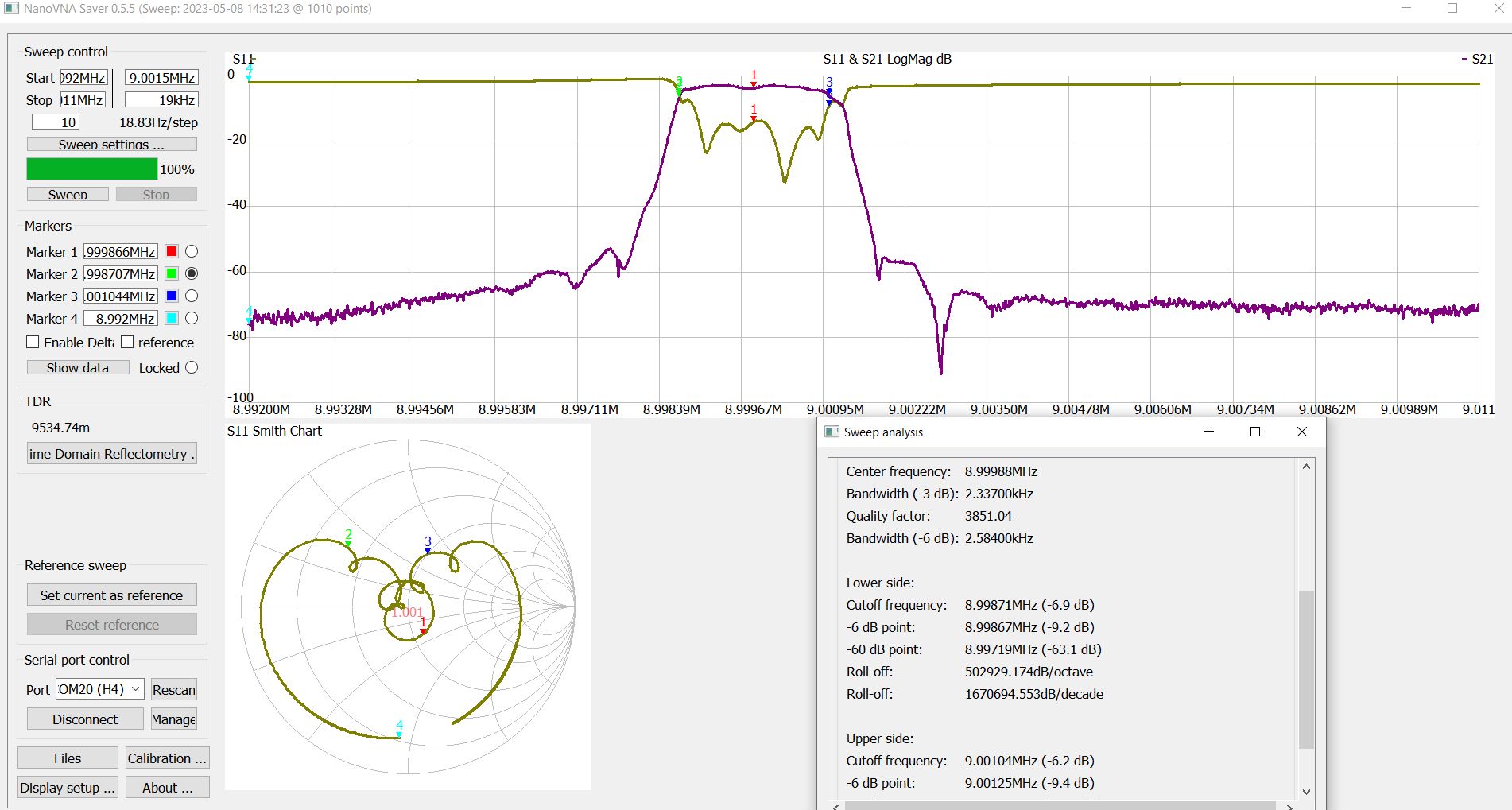Open the serial Port dropdown
Screen dimensions: 1512x810
(x=99, y=689)
